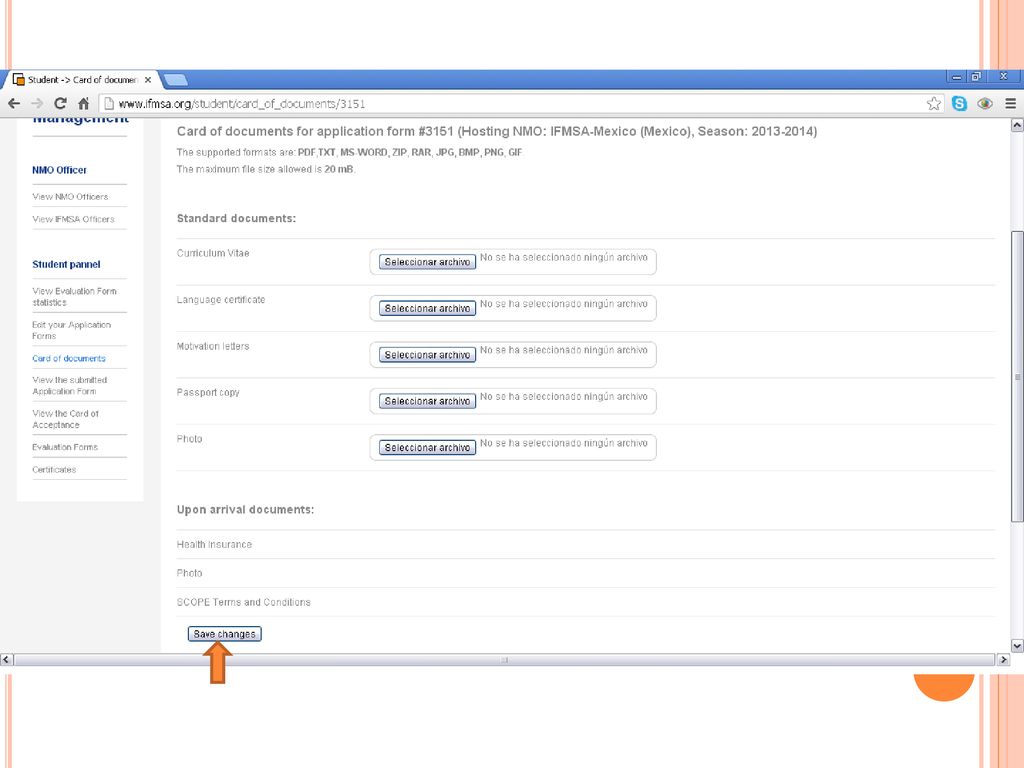Open Edit your Application Forms link
This screenshot has height=768, width=1024.
click(72, 330)
